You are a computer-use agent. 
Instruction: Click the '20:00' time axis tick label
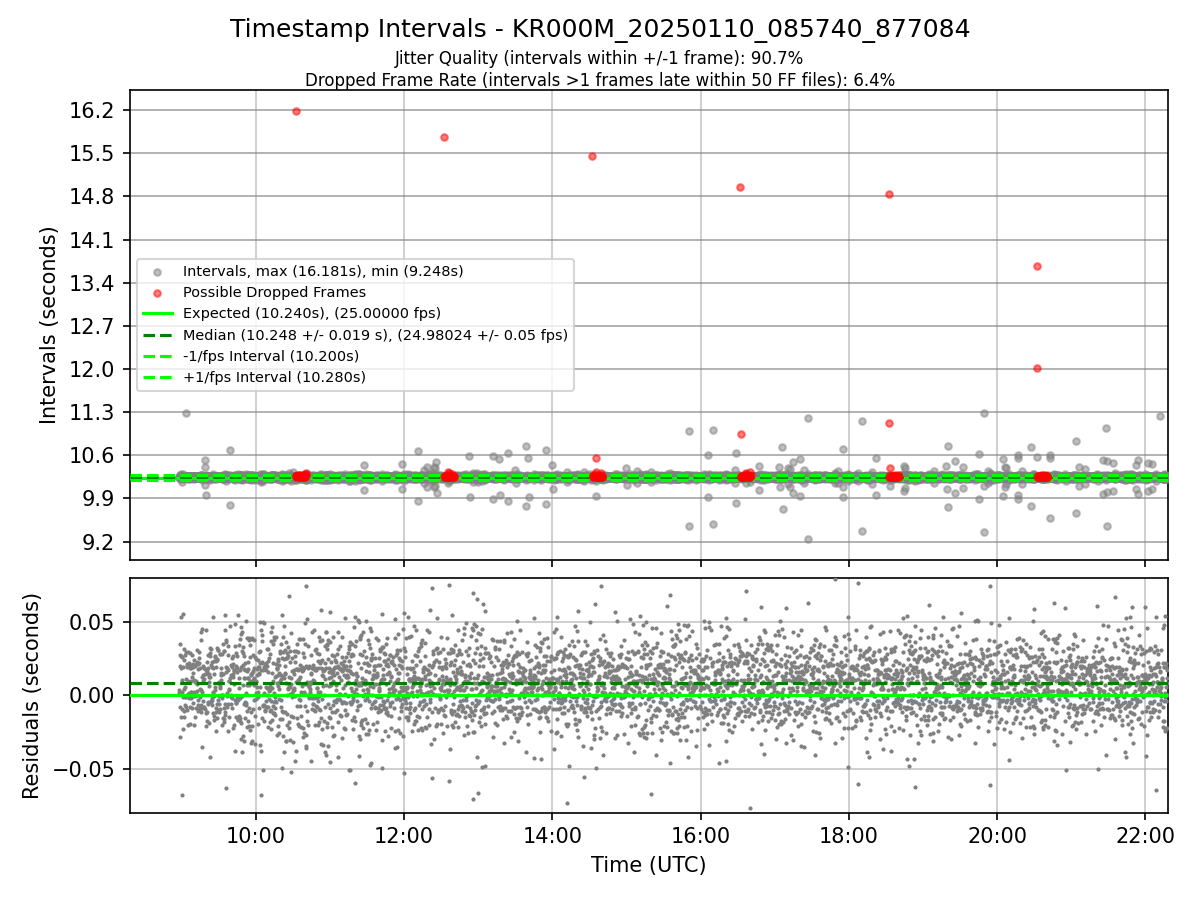997,836
